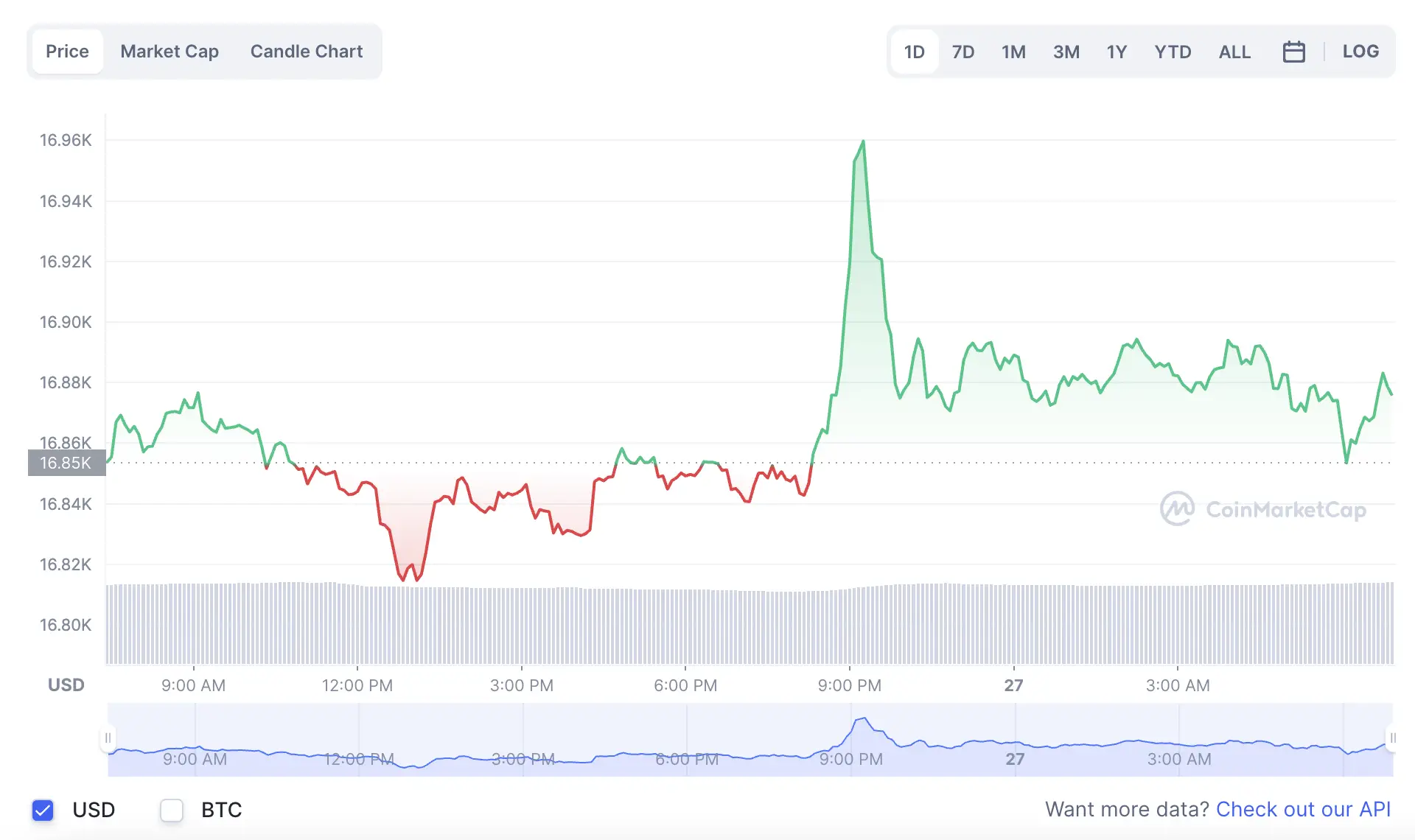Disable the USD currency checkbox
1415x840 pixels.
43,810
